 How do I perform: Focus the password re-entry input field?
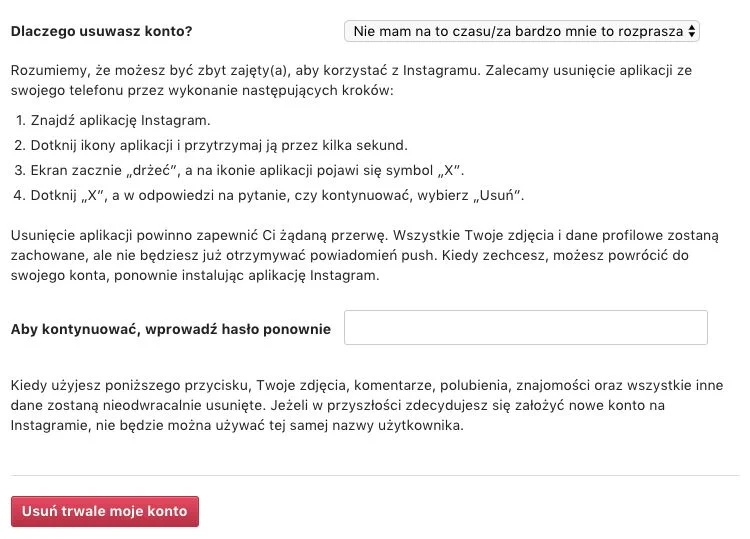point(526,328)
